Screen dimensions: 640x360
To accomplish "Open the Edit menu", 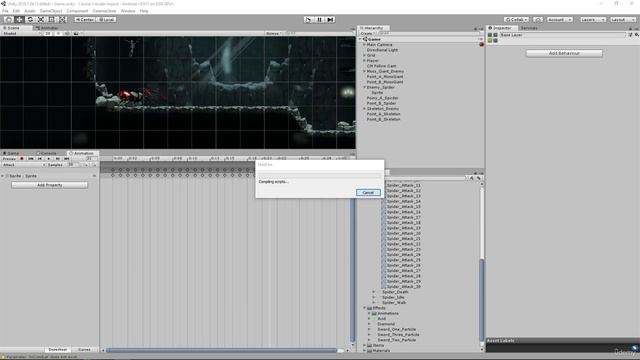I will click(x=16, y=11).
